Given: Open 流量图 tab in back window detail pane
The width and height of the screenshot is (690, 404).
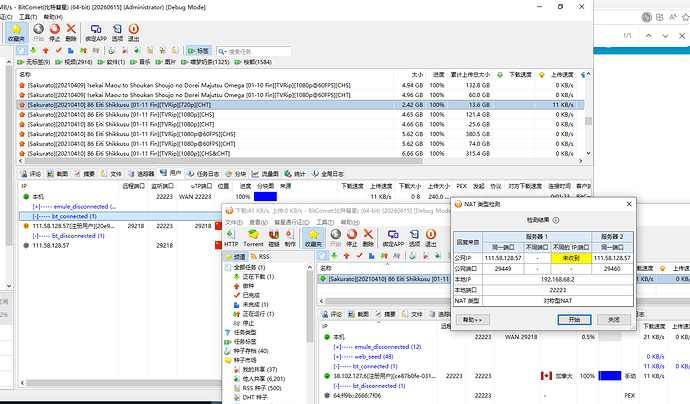Looking at the screenshot, I should (266, 174).
